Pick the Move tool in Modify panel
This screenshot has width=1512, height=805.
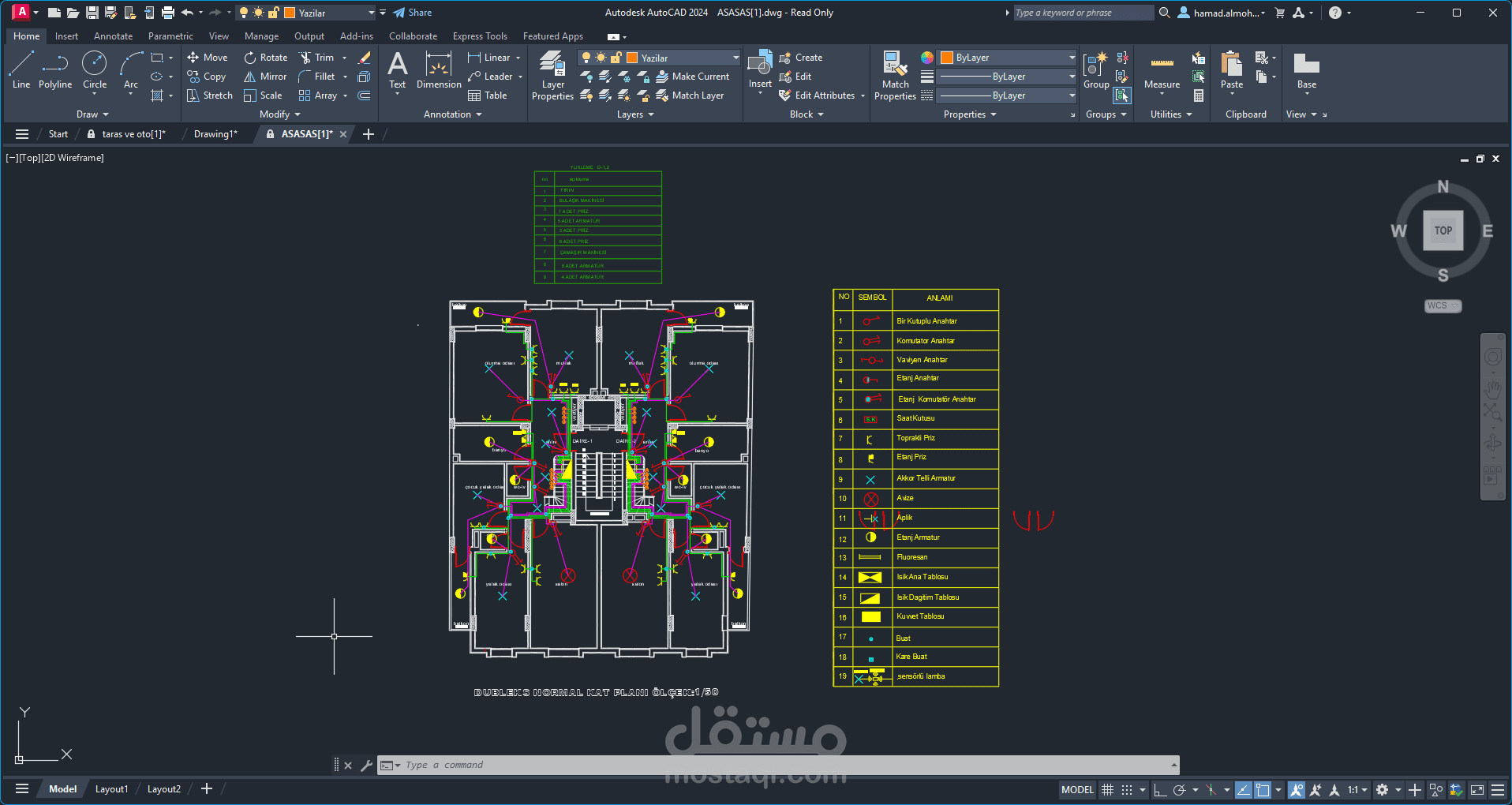pos(208,58)
